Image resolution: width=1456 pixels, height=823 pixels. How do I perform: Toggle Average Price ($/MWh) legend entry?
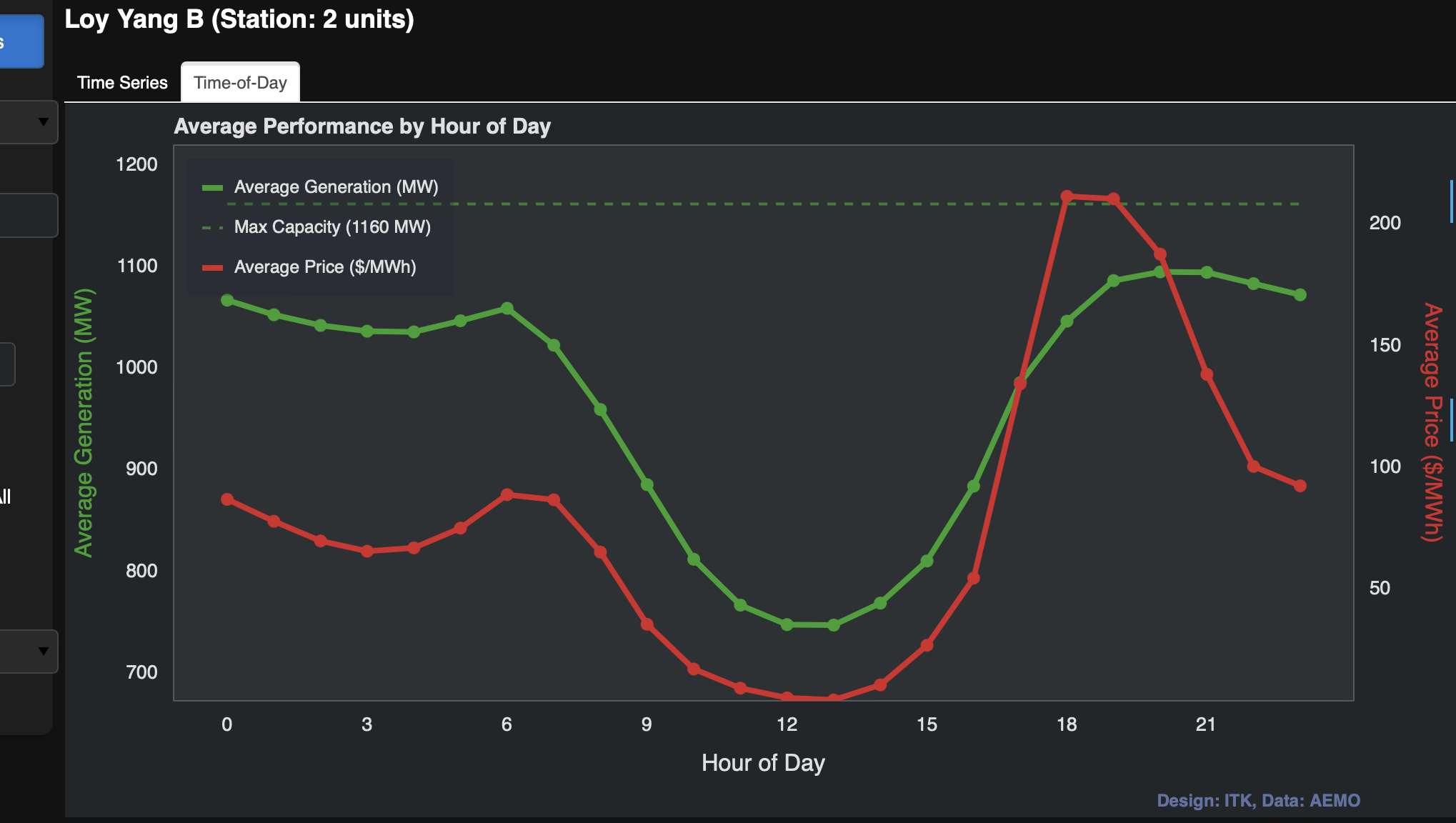click(x=325, y=267)
